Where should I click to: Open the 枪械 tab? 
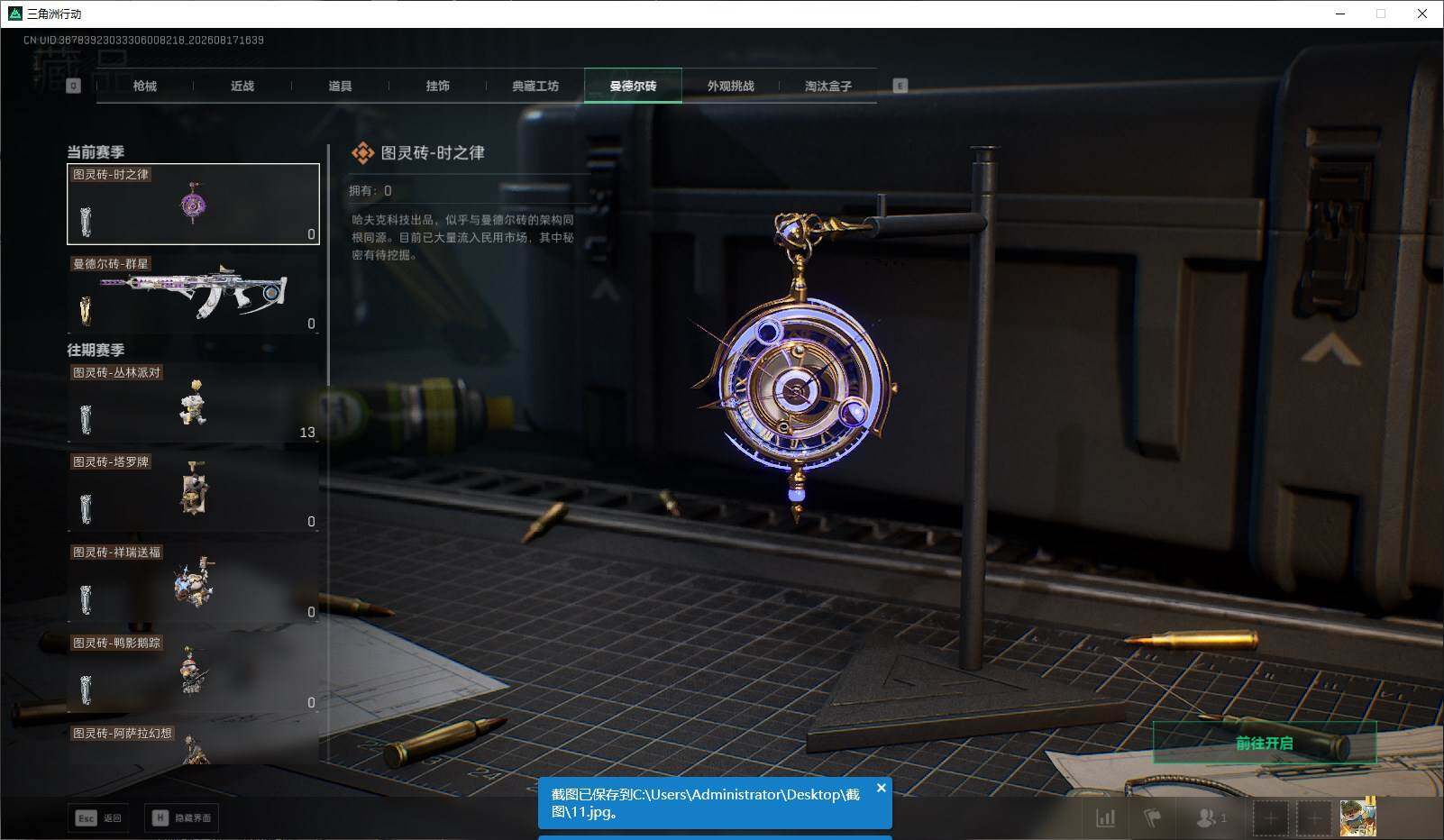click(144, 86)
